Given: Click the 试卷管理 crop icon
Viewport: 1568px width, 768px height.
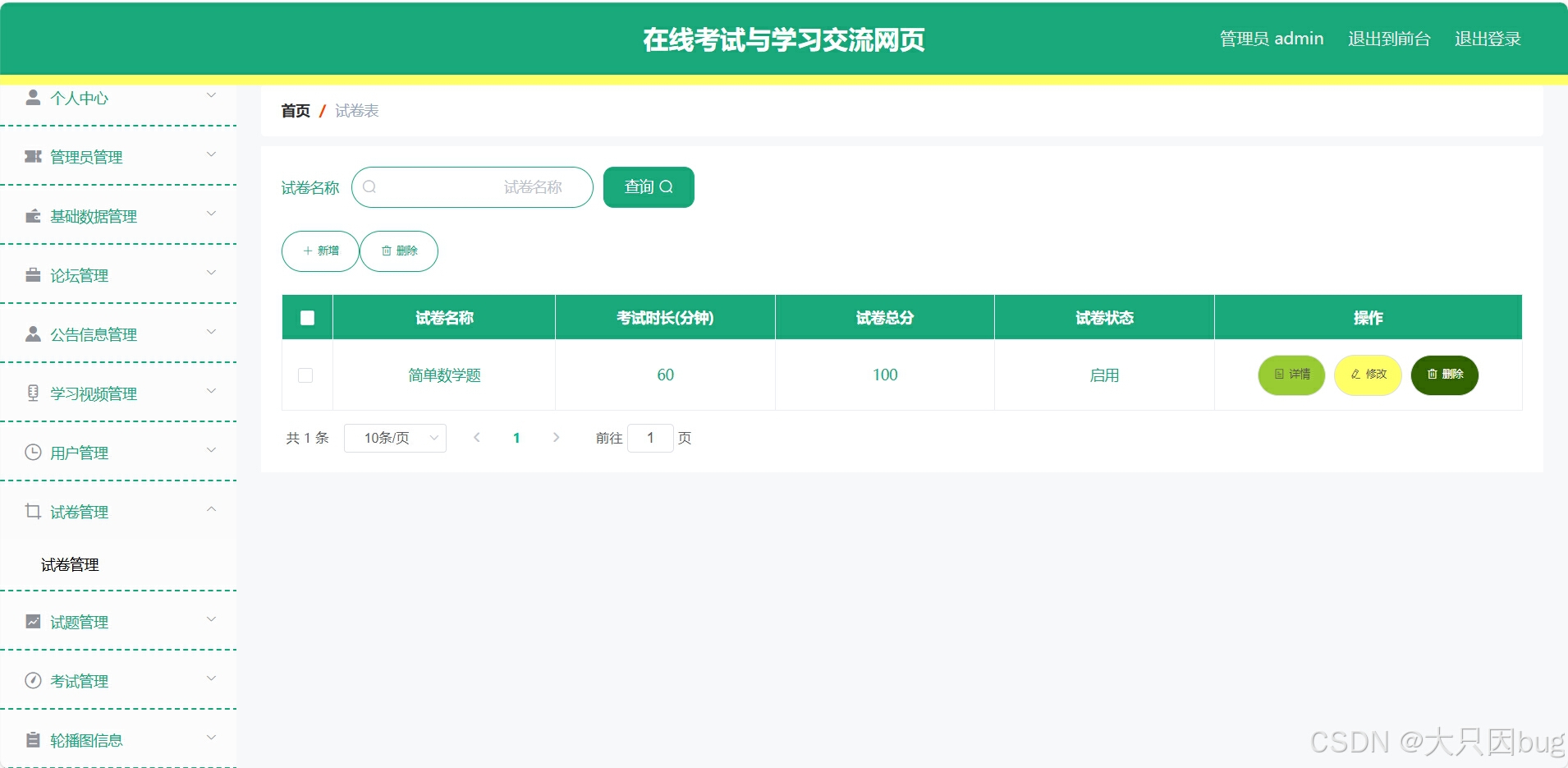Looking at the screenshot, I should pos(33,512).
